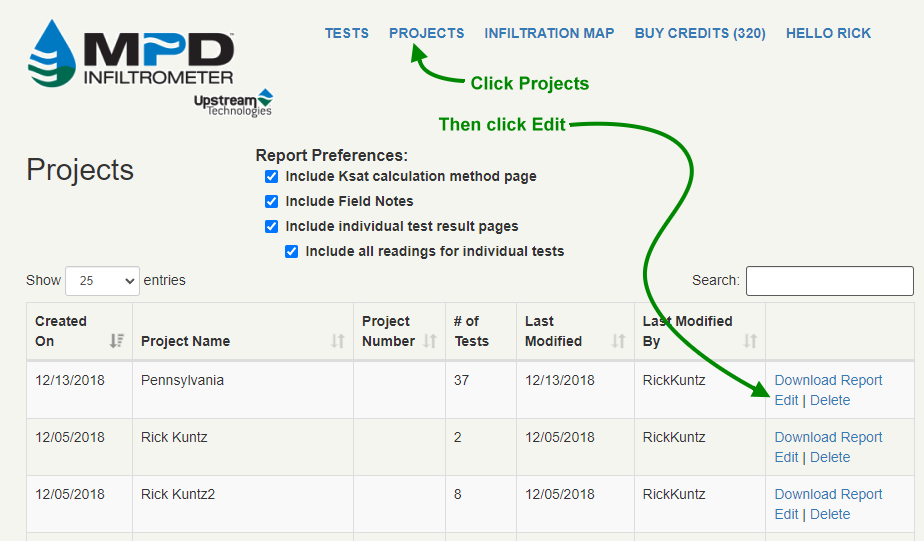
Task: Click the Upstream Technologies logo
Action: click(233, 103)
